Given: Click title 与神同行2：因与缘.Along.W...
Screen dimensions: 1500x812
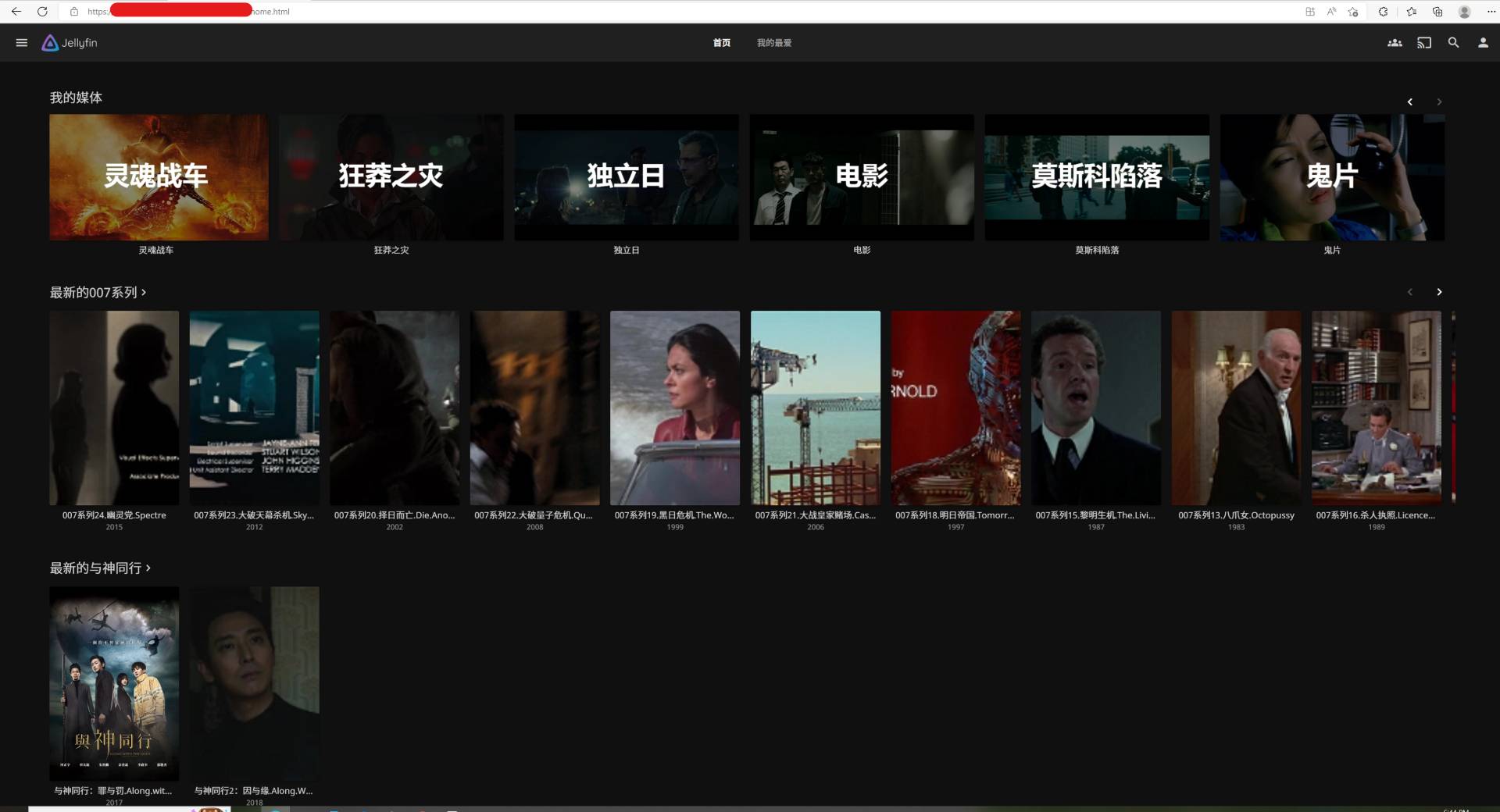Looking at the screenshot, I should (253, 791).
